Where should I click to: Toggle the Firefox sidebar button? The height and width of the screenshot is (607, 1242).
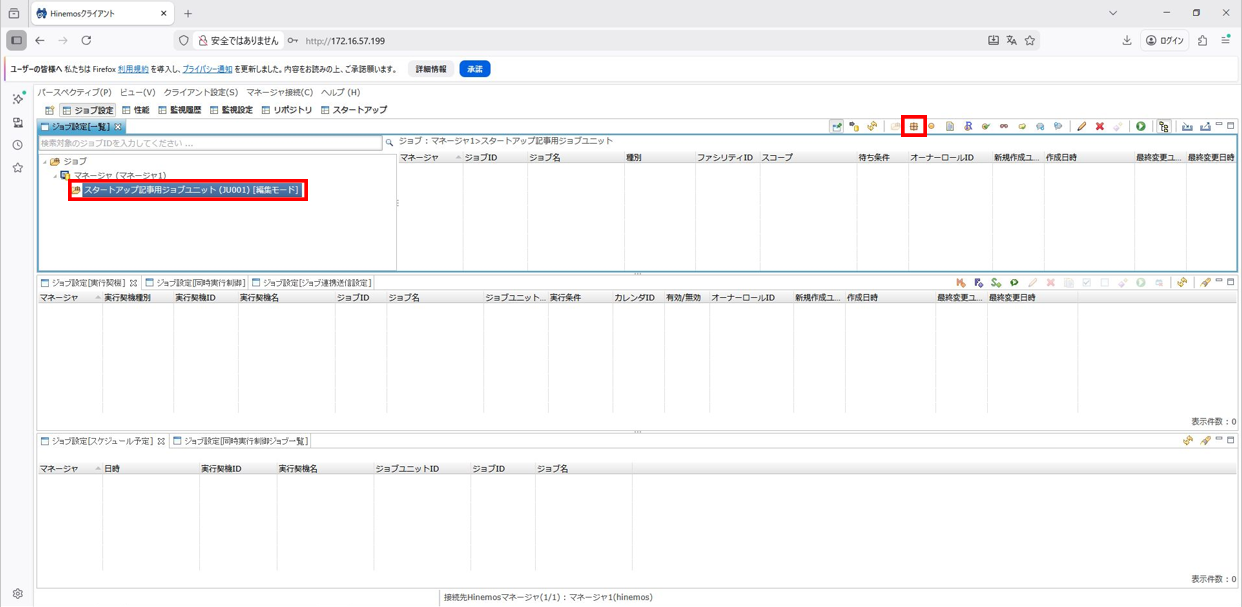(16, 41)
